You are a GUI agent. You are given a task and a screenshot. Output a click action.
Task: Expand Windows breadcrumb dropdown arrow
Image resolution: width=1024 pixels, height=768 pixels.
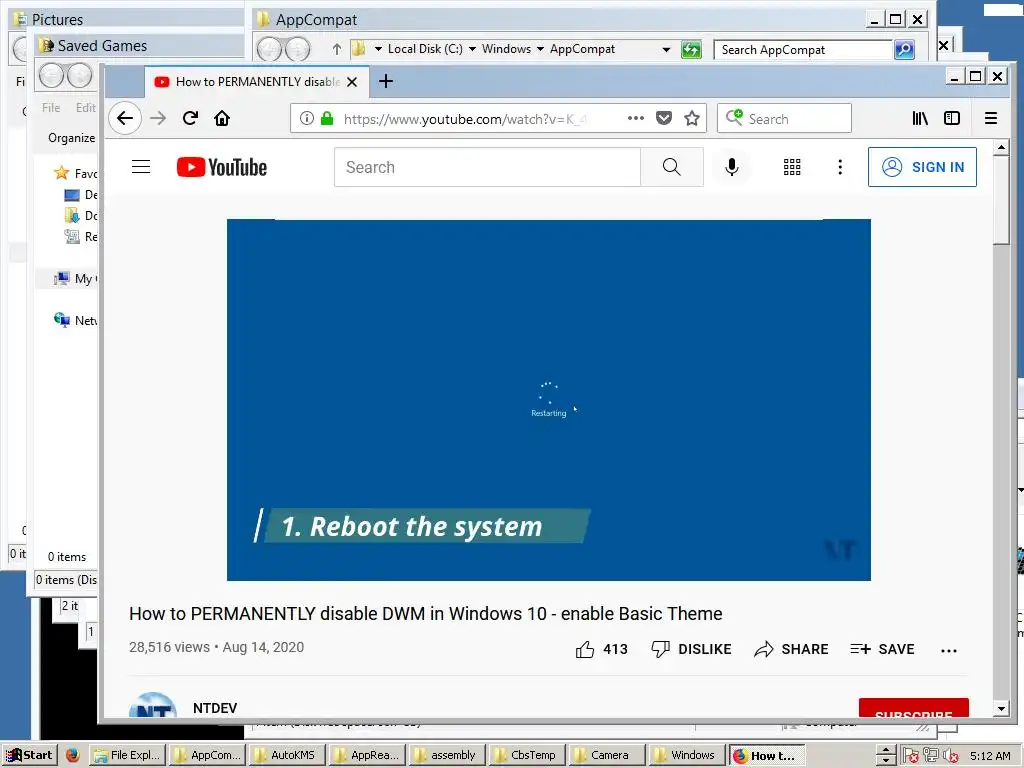tap(540, 49)
